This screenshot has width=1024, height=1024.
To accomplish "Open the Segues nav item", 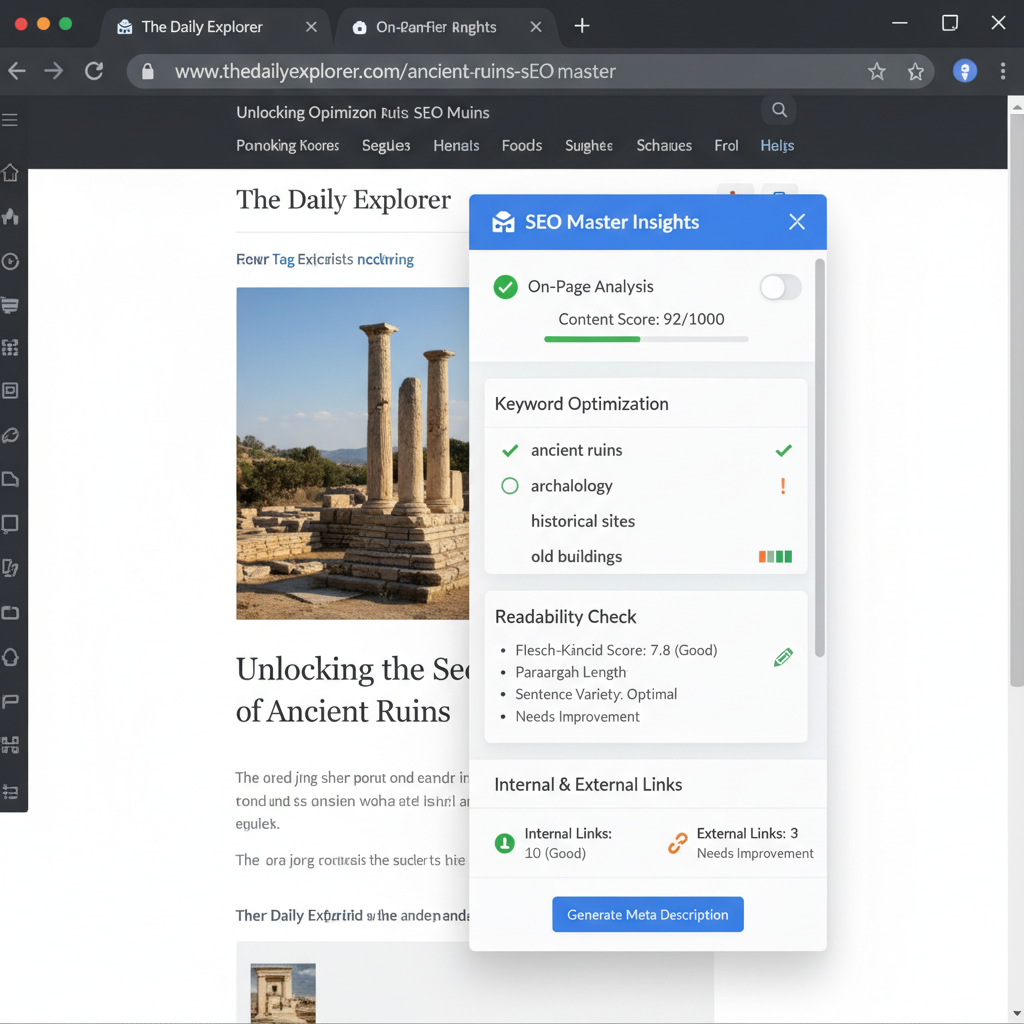I will 386,146.
